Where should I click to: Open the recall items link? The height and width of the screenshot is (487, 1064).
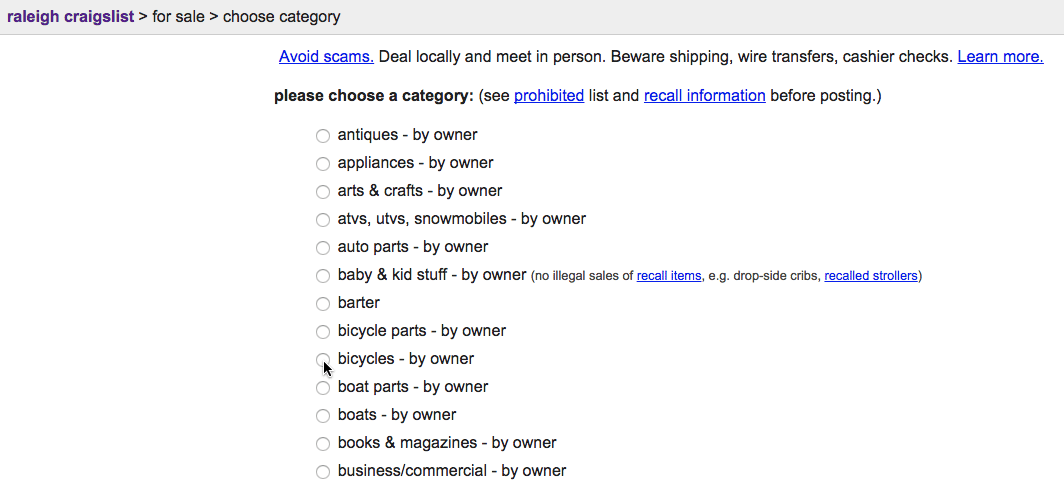click(x=668, y=276)
